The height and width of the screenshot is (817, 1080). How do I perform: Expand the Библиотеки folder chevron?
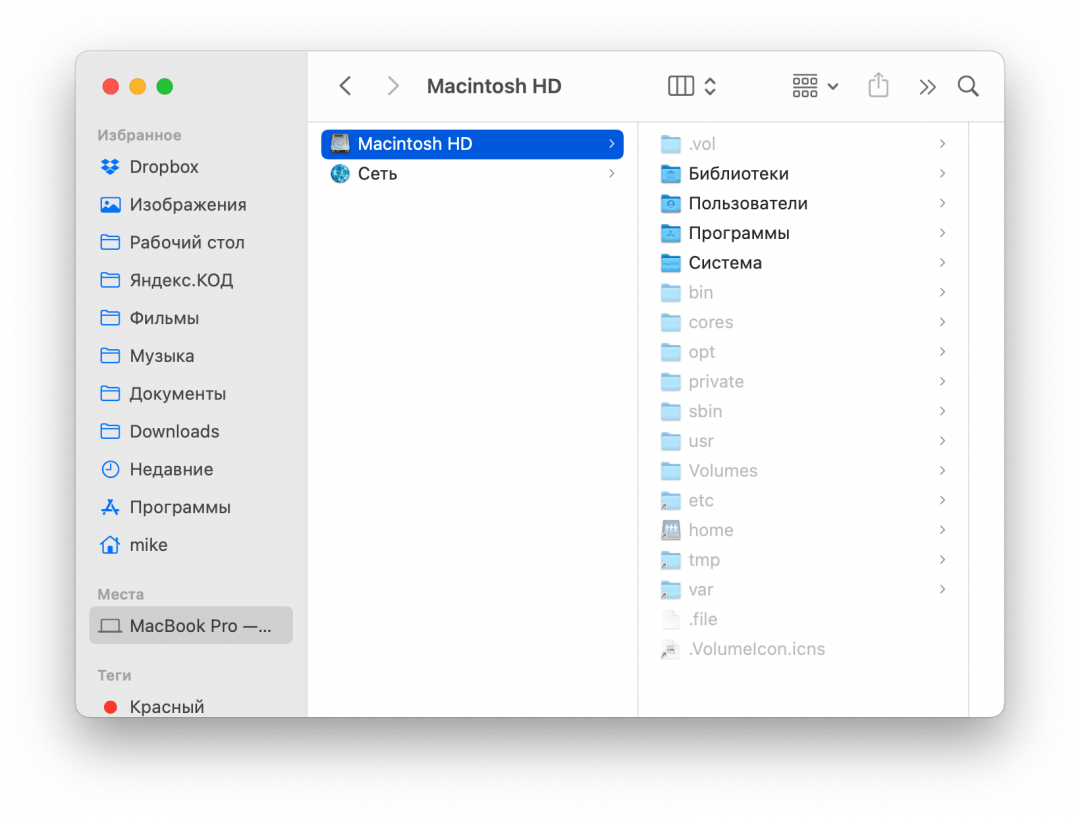(942, 174)
